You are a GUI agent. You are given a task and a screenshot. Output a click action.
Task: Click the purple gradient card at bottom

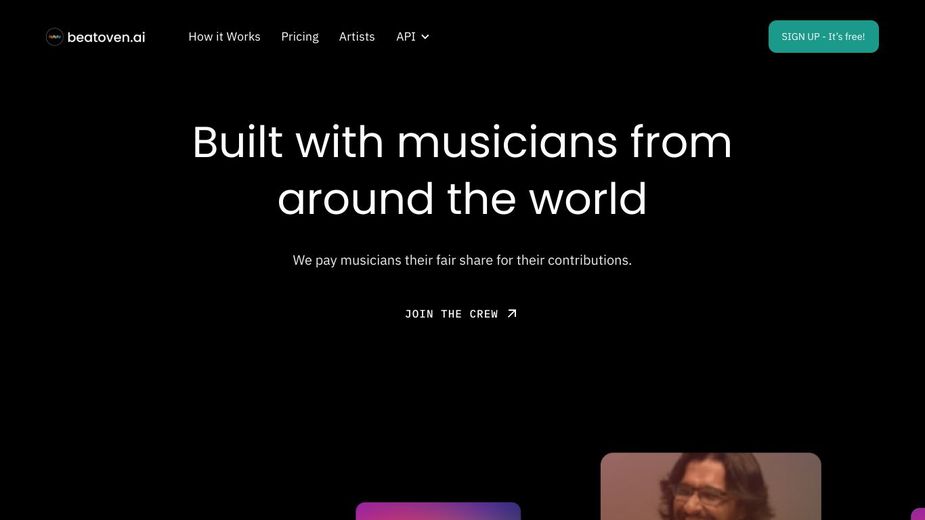[438, 511]
